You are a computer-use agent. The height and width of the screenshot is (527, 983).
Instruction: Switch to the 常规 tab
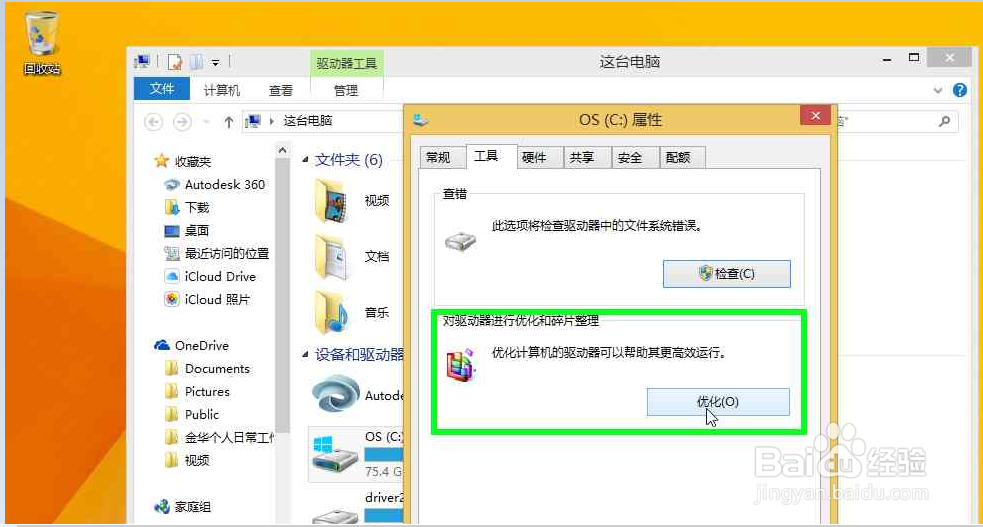pyautogui.click(x=438, y=157)
